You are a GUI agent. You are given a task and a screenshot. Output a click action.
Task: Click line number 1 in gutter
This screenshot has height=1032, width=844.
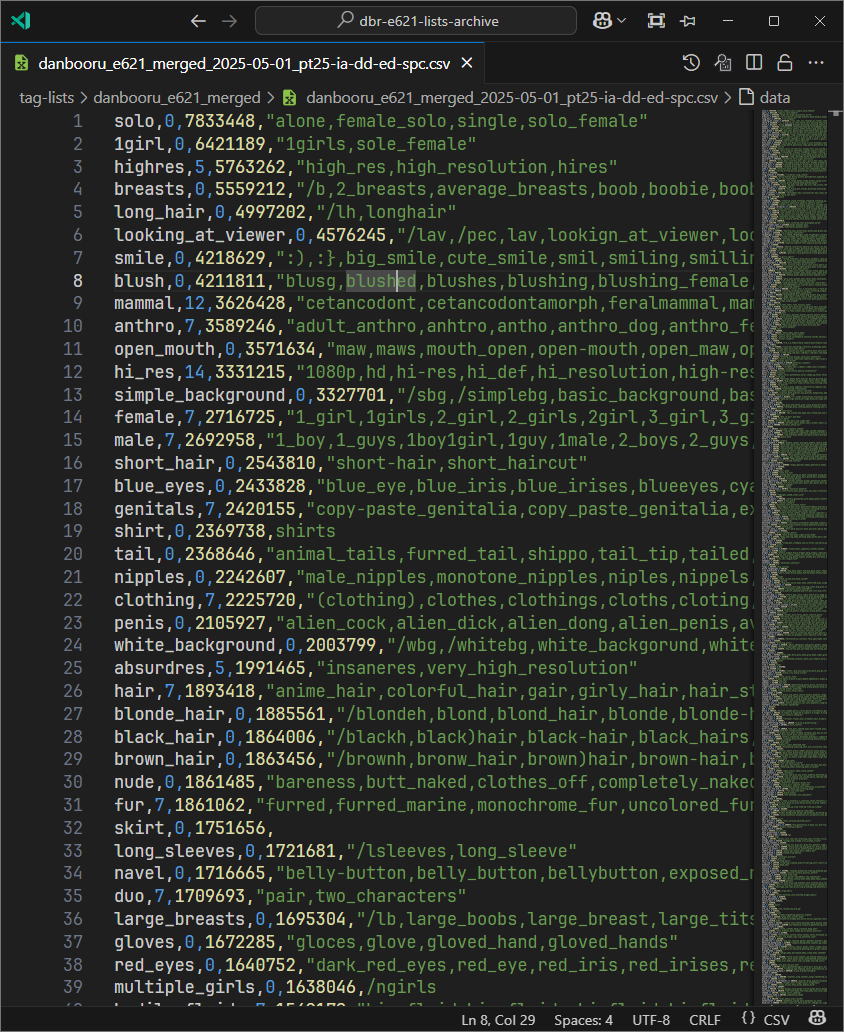pos(78,121)
